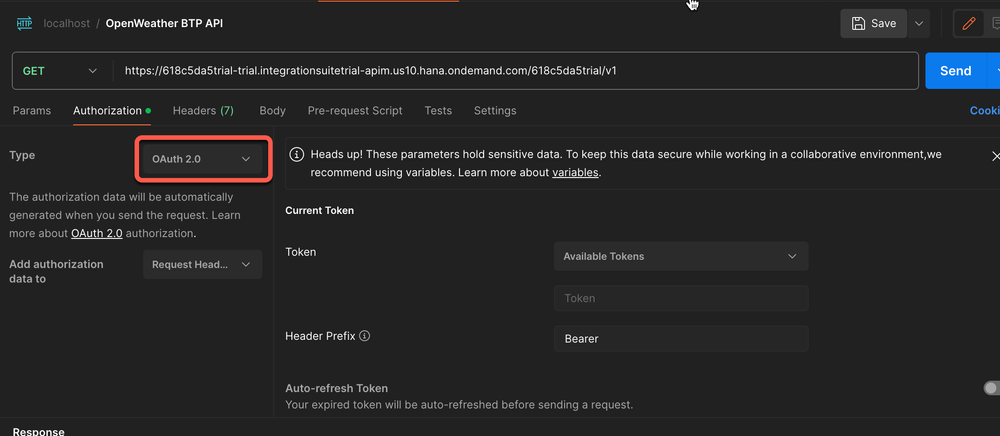Click the pencil edit icon
This screenshot has width=1000, height=436.
click(968, 23)
